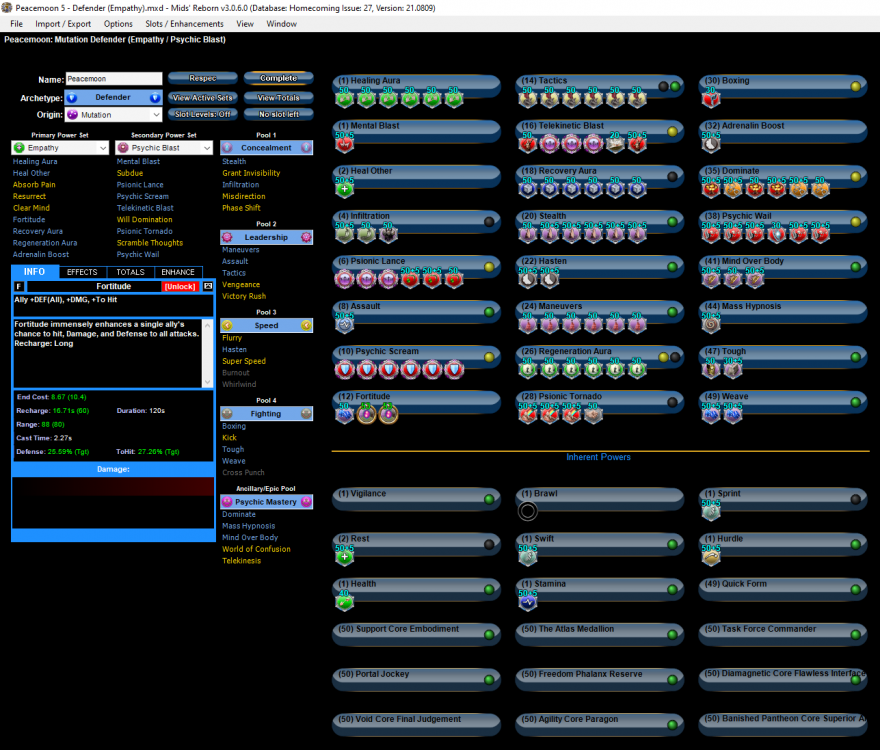Click the Heal Other enhancement slot icon
880x750 pixels.
click(x=345, y=188)
